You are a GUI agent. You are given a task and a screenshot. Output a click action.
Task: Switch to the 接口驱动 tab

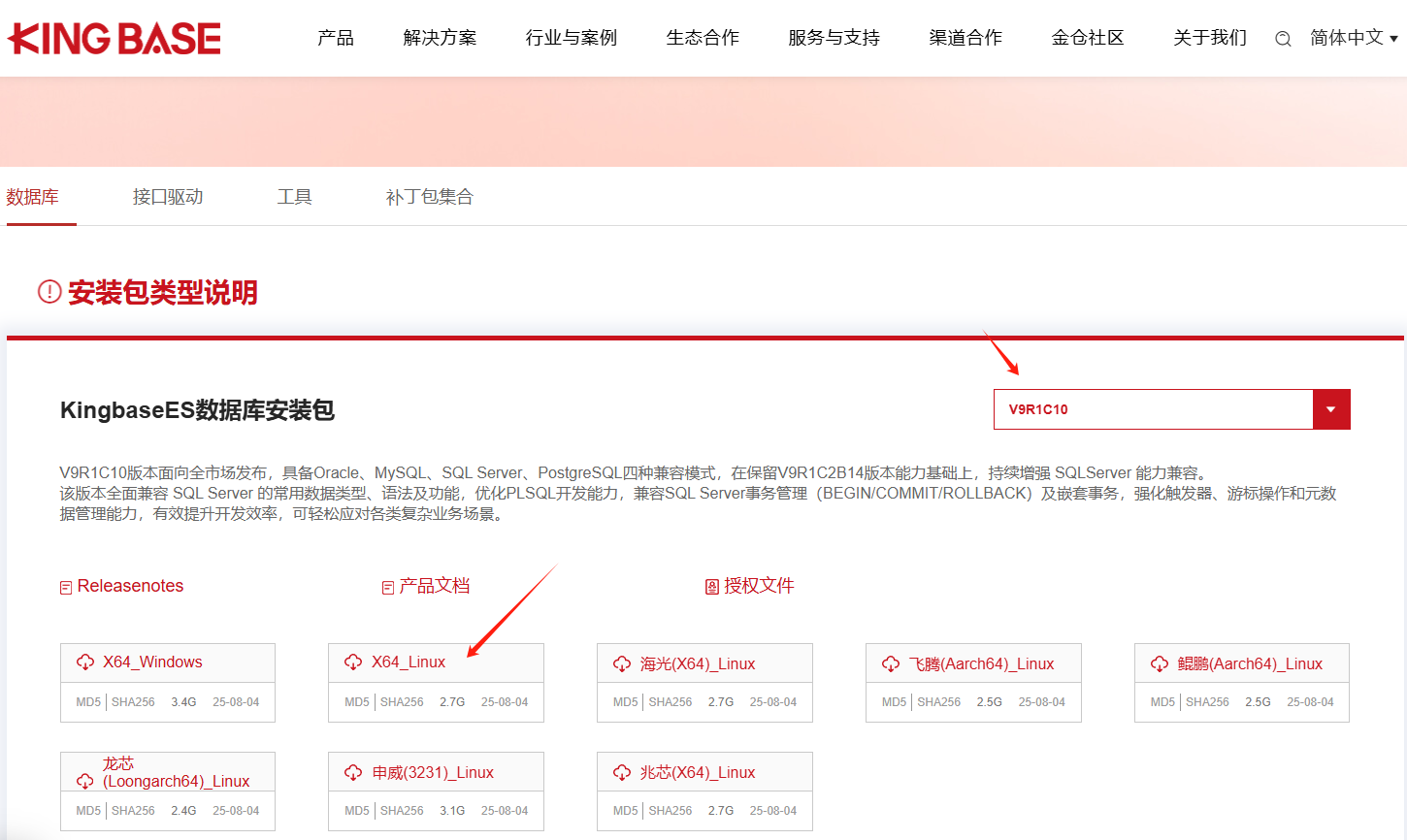coord(168,197)
